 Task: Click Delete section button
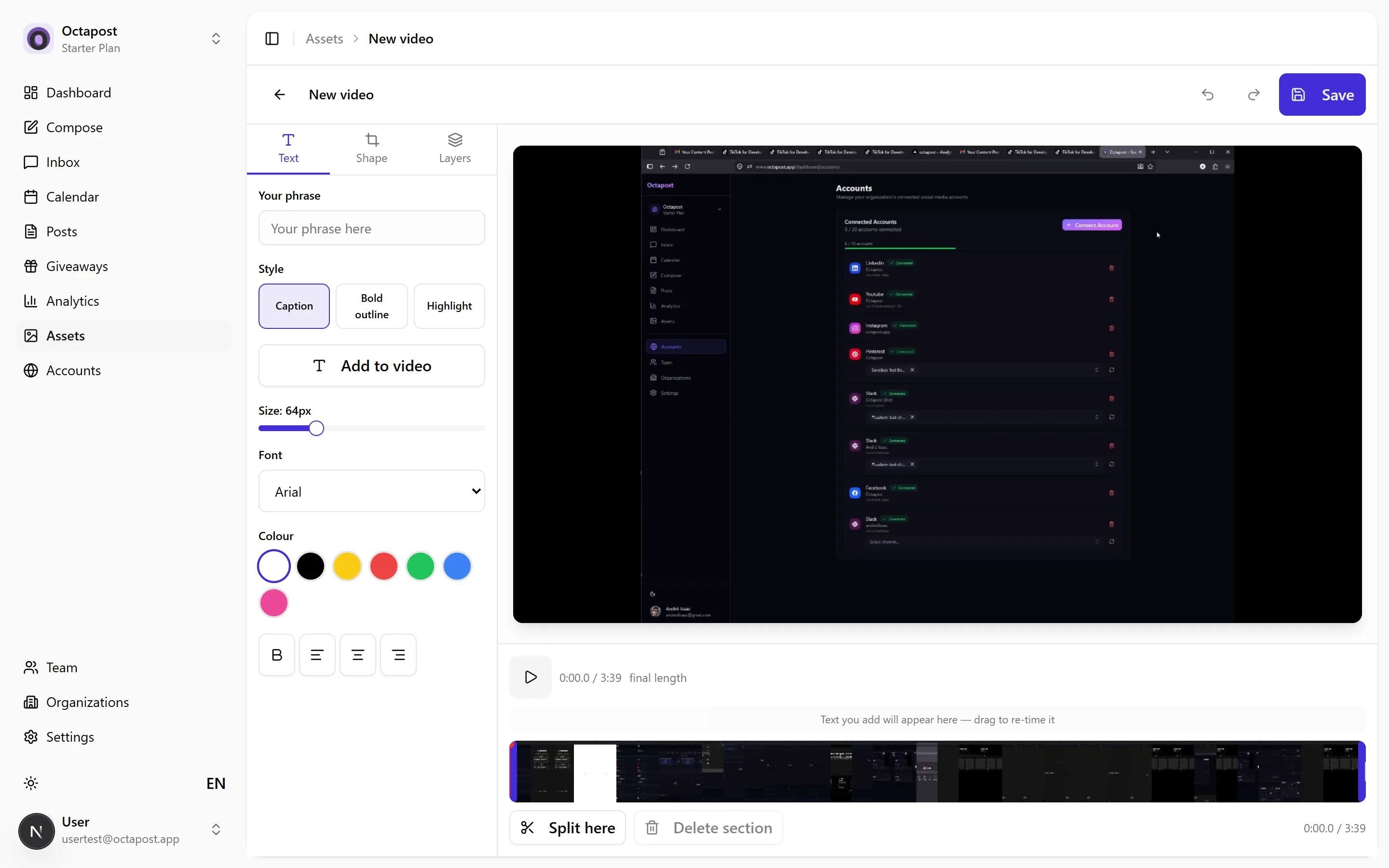point(708,828)
